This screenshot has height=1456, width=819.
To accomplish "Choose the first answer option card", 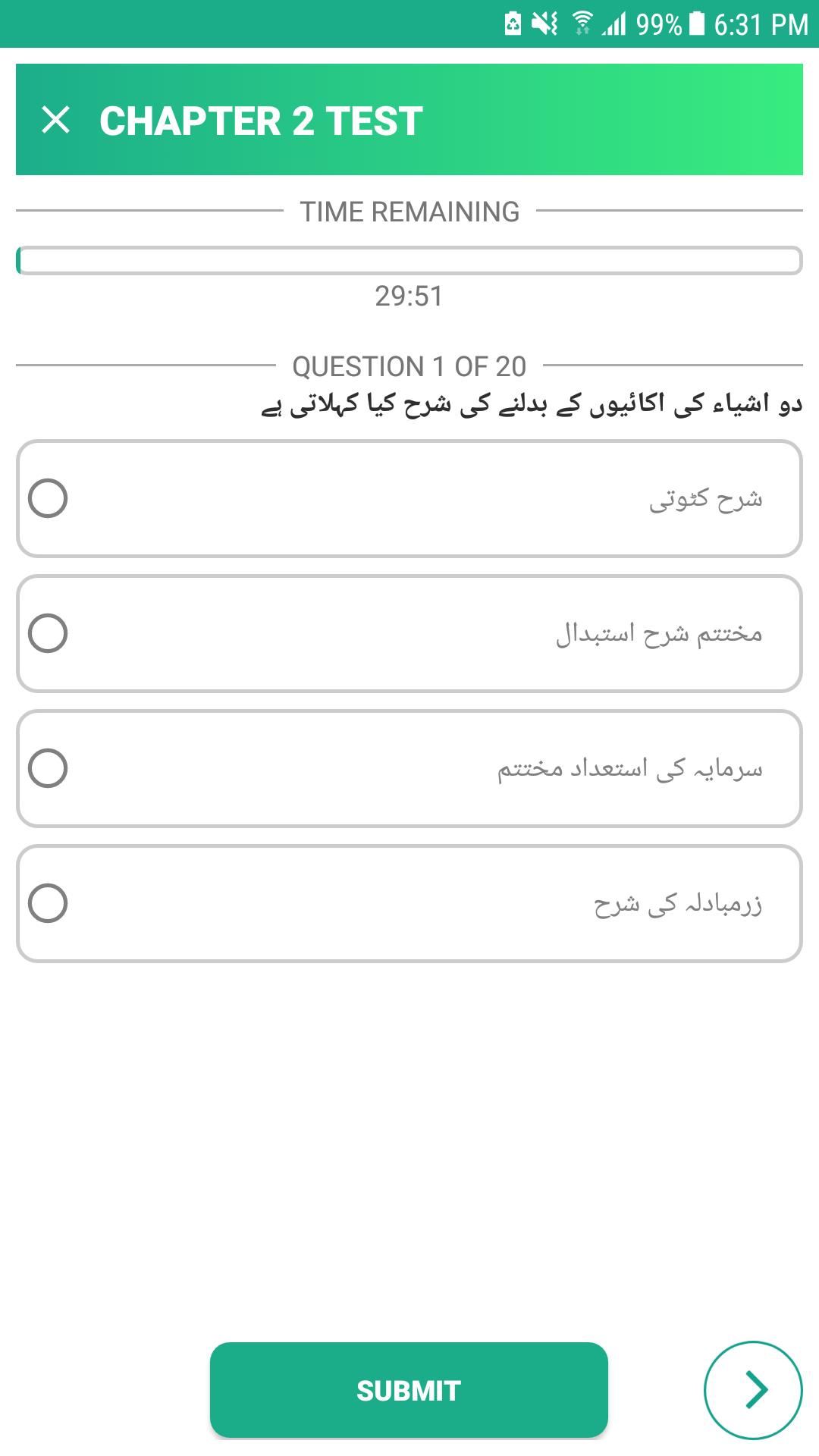I will tap(409, 498).
